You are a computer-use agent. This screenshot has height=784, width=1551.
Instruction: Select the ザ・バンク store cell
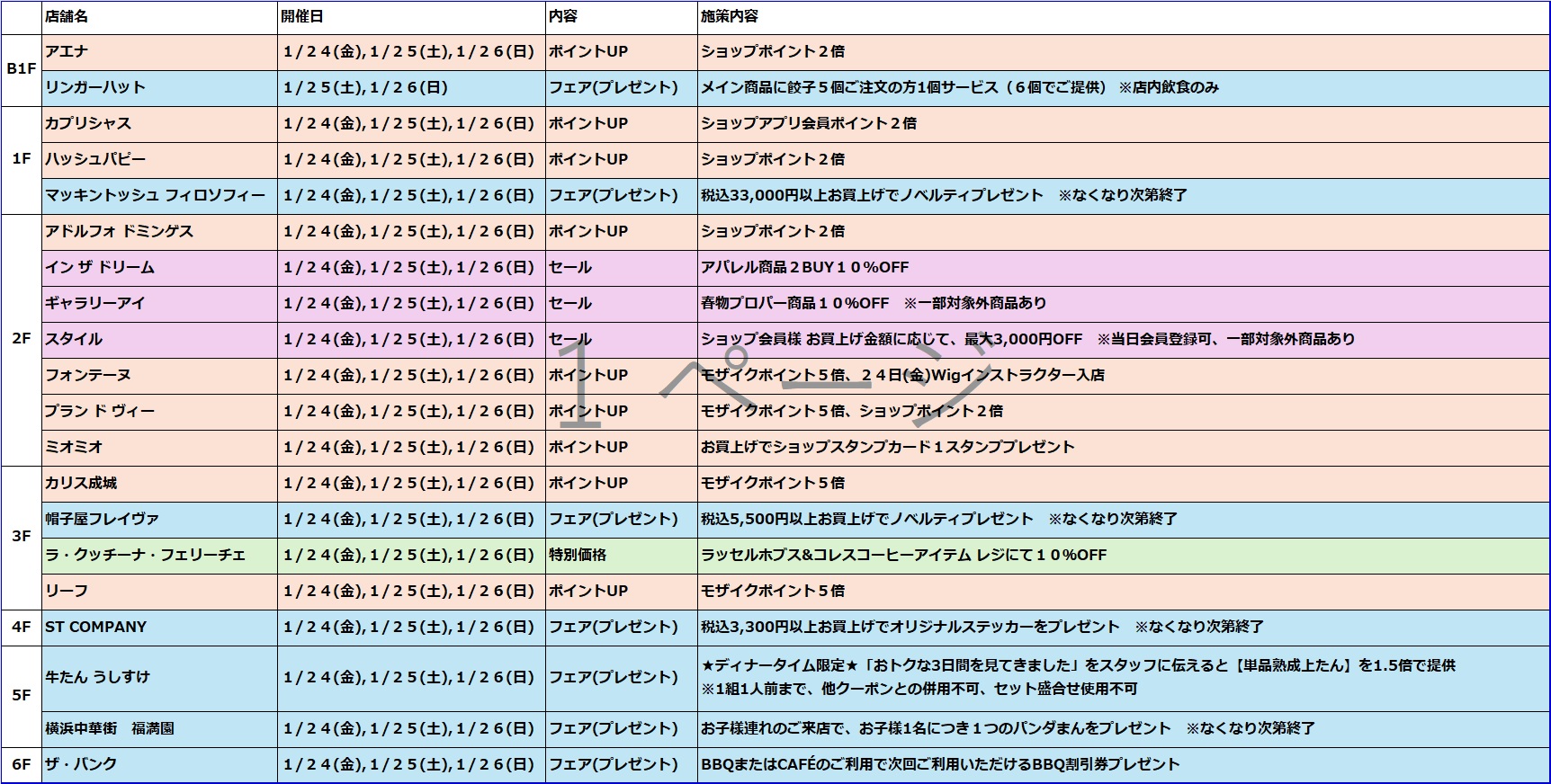159,765
